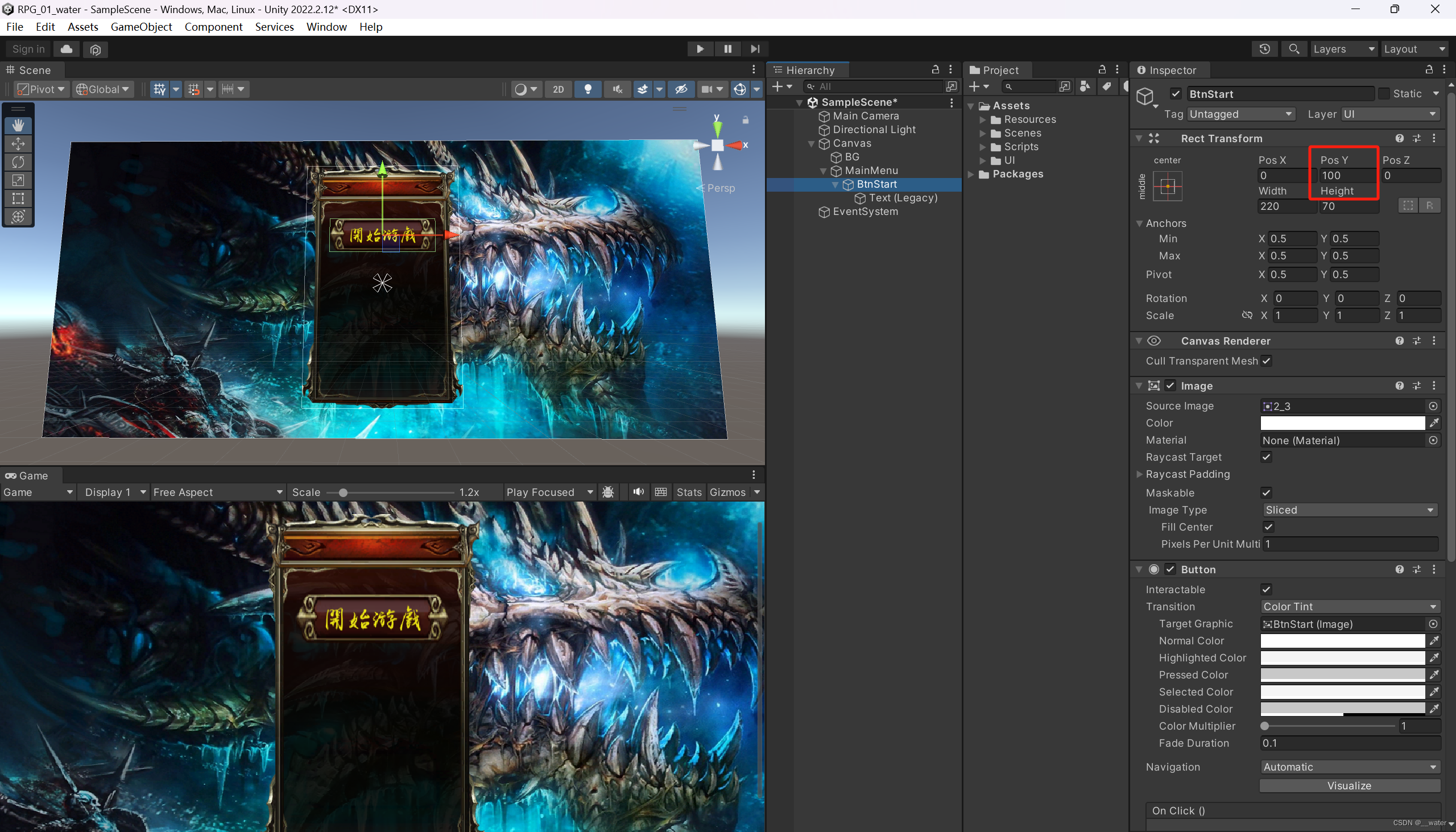The width and height of the screenshot is (1456, 832).
Task: Open the cloud services icon
Action: point(67,49)
